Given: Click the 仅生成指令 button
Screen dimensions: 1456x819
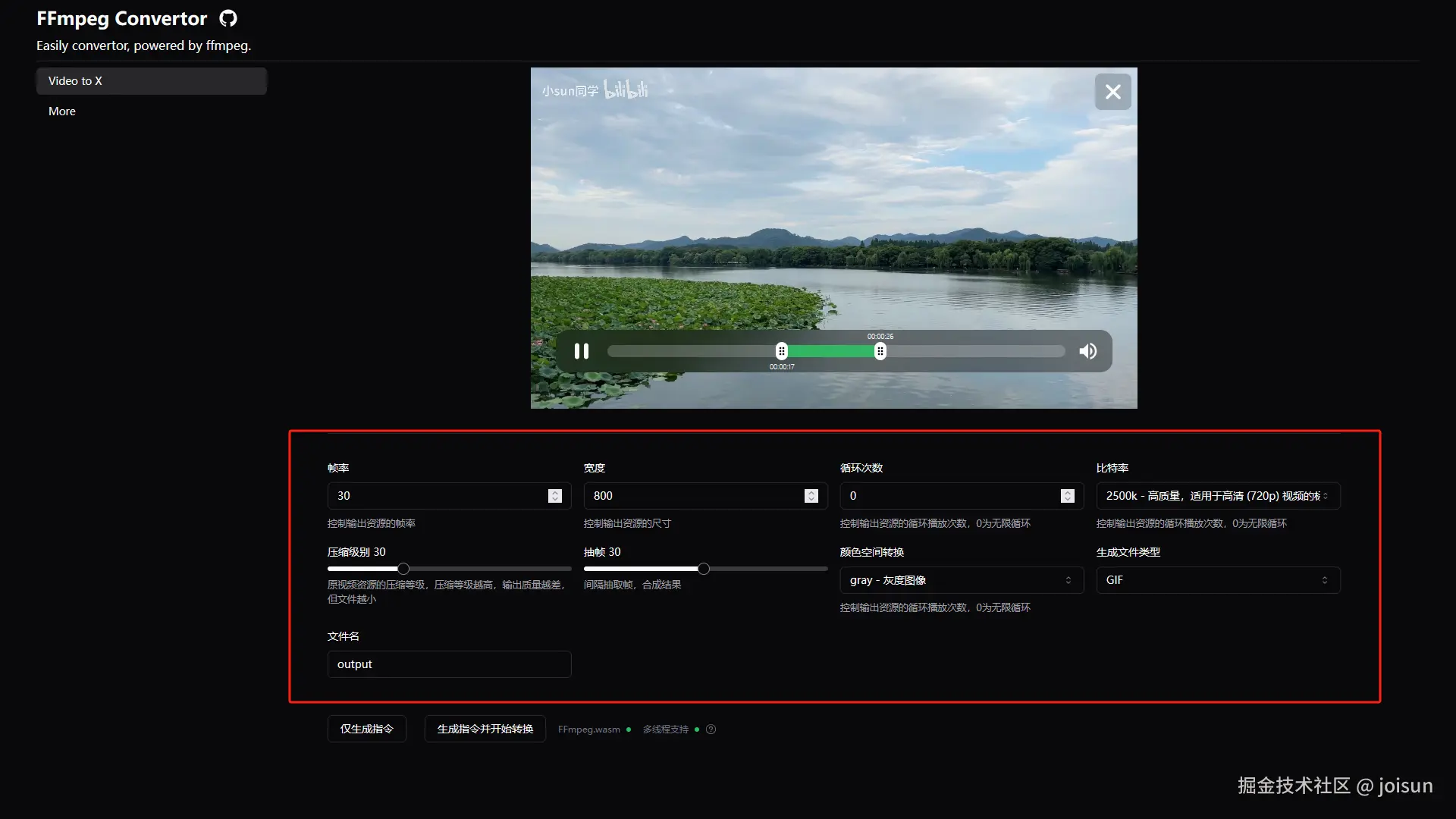Looking at the screenshot, I should click(367, 729).
